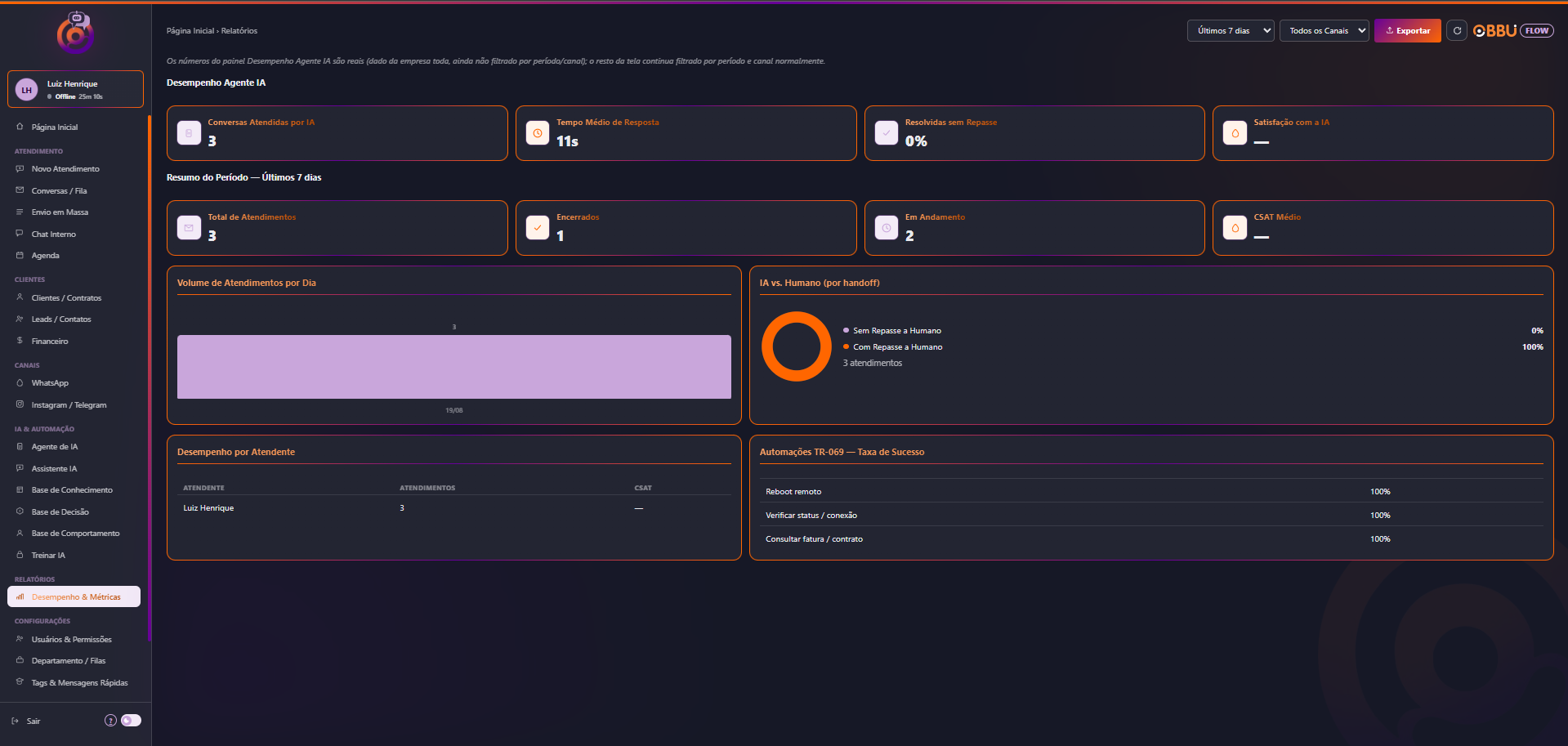Click the logout arrow icon beside Sair
The height and width of the screenshot is (746, 1568).
pos(15,721)
